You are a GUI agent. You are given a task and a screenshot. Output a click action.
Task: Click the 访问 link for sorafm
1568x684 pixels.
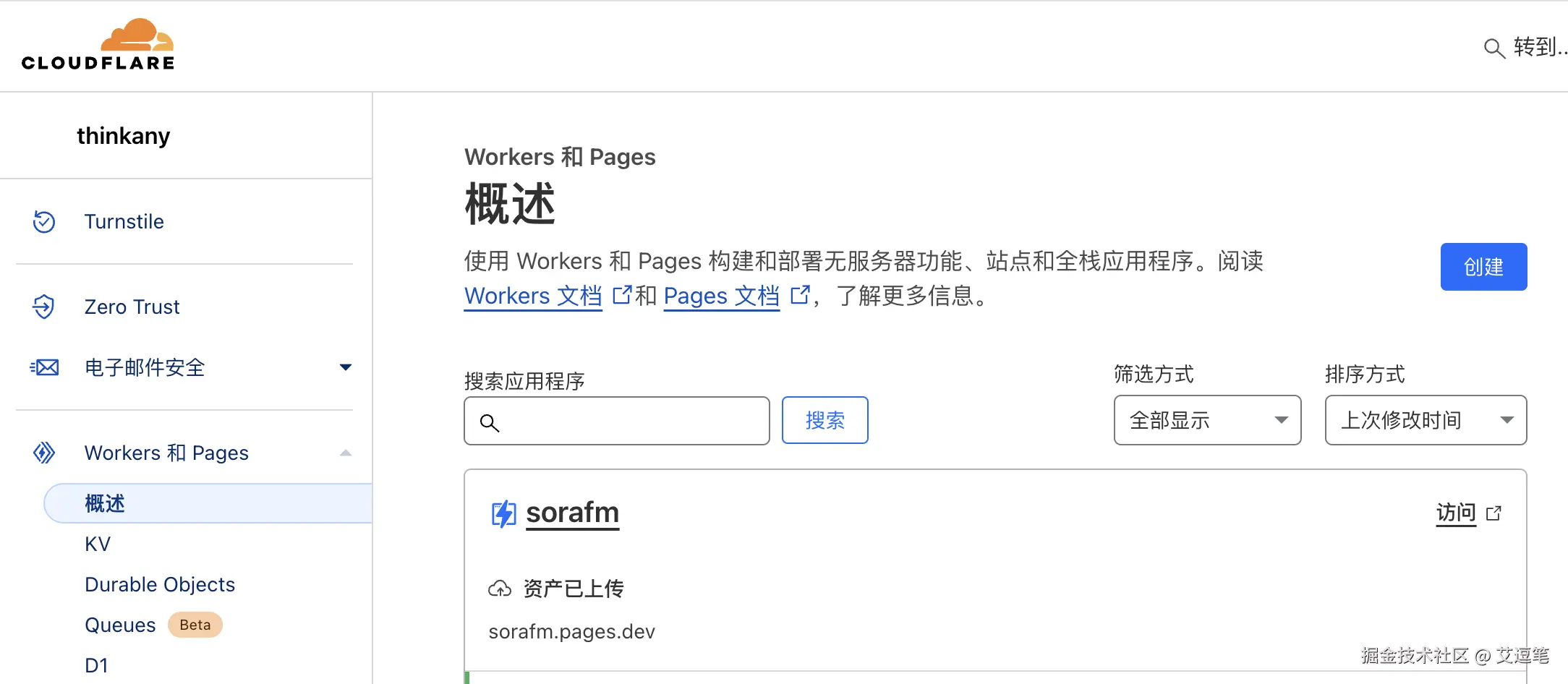pos(1456,513)
